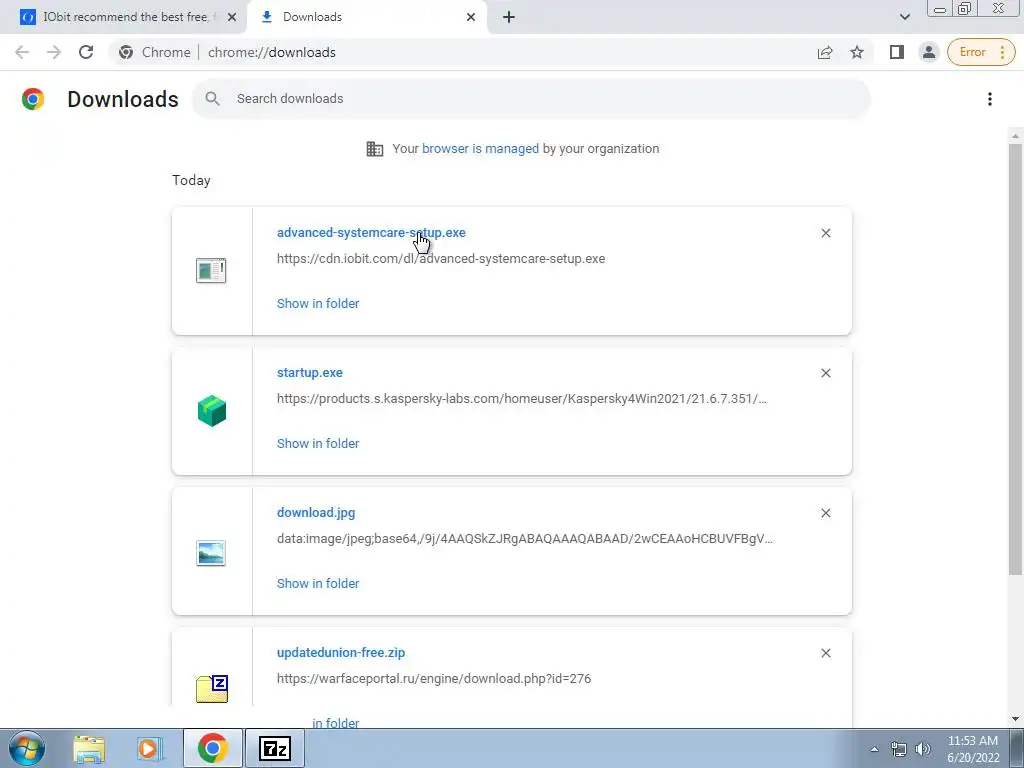Click the Chrome logo beside Downloads
The height and width of the screenshot is (768, 1024).
33,99
